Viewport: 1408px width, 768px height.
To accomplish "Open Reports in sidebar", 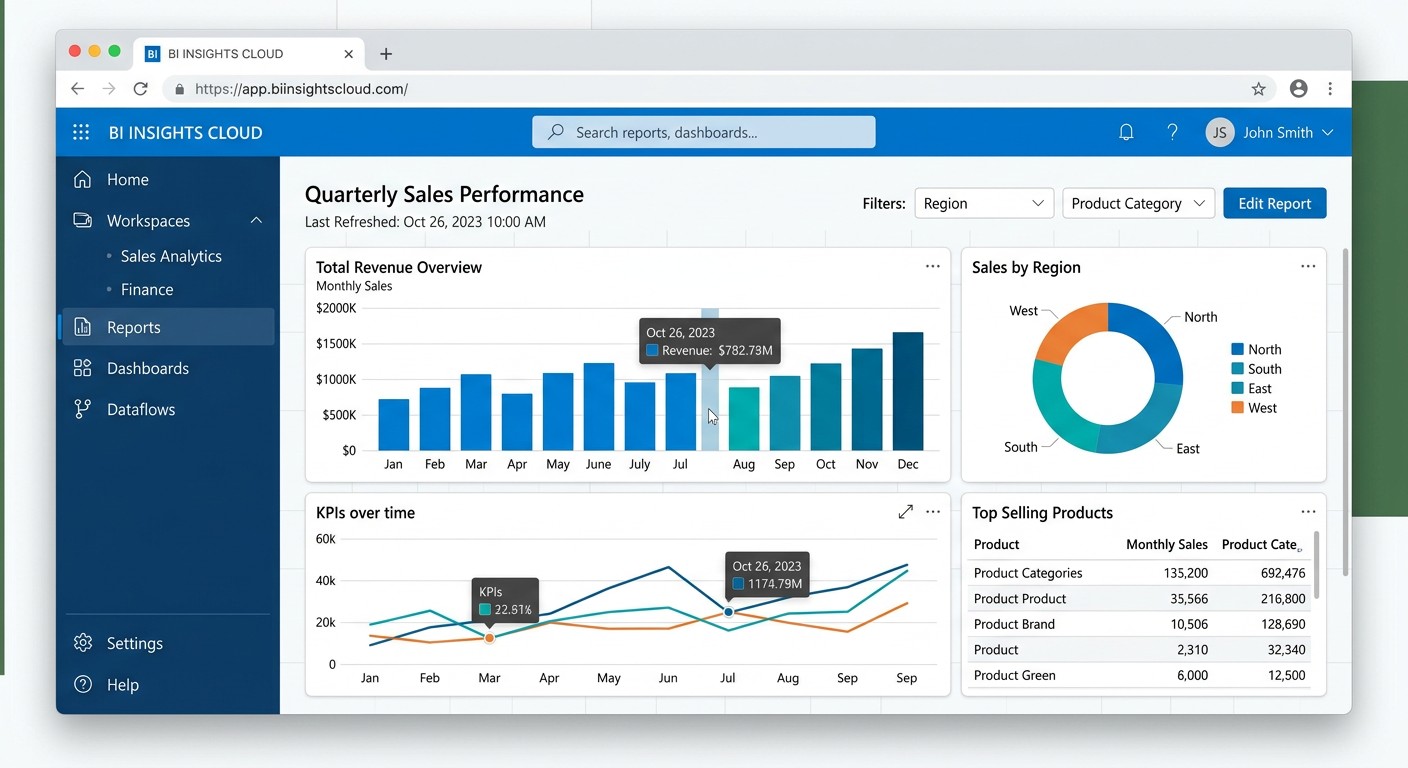I will pyautogui.click(x=168, y=327).
